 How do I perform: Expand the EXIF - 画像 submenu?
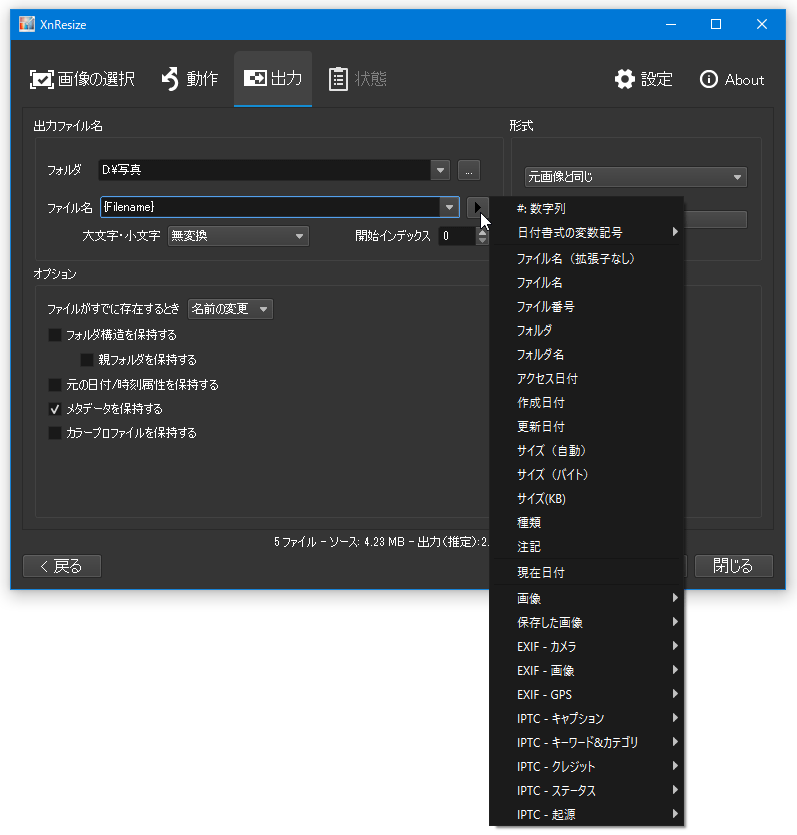coord(586,670)
